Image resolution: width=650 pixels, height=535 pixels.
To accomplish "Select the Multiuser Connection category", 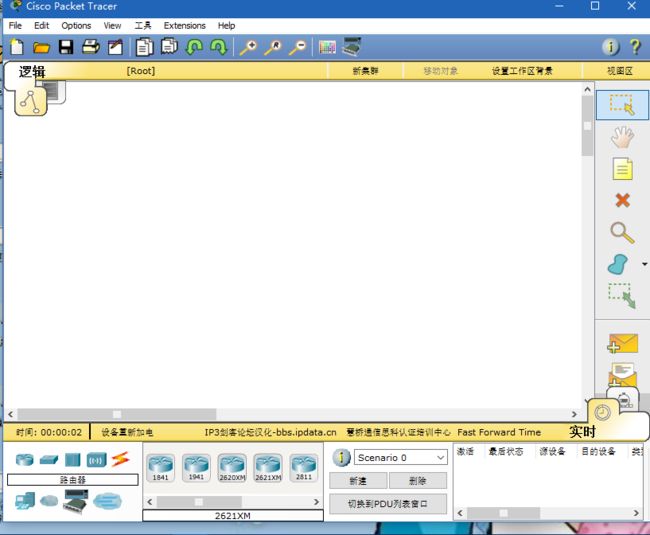I will [107, 501].
